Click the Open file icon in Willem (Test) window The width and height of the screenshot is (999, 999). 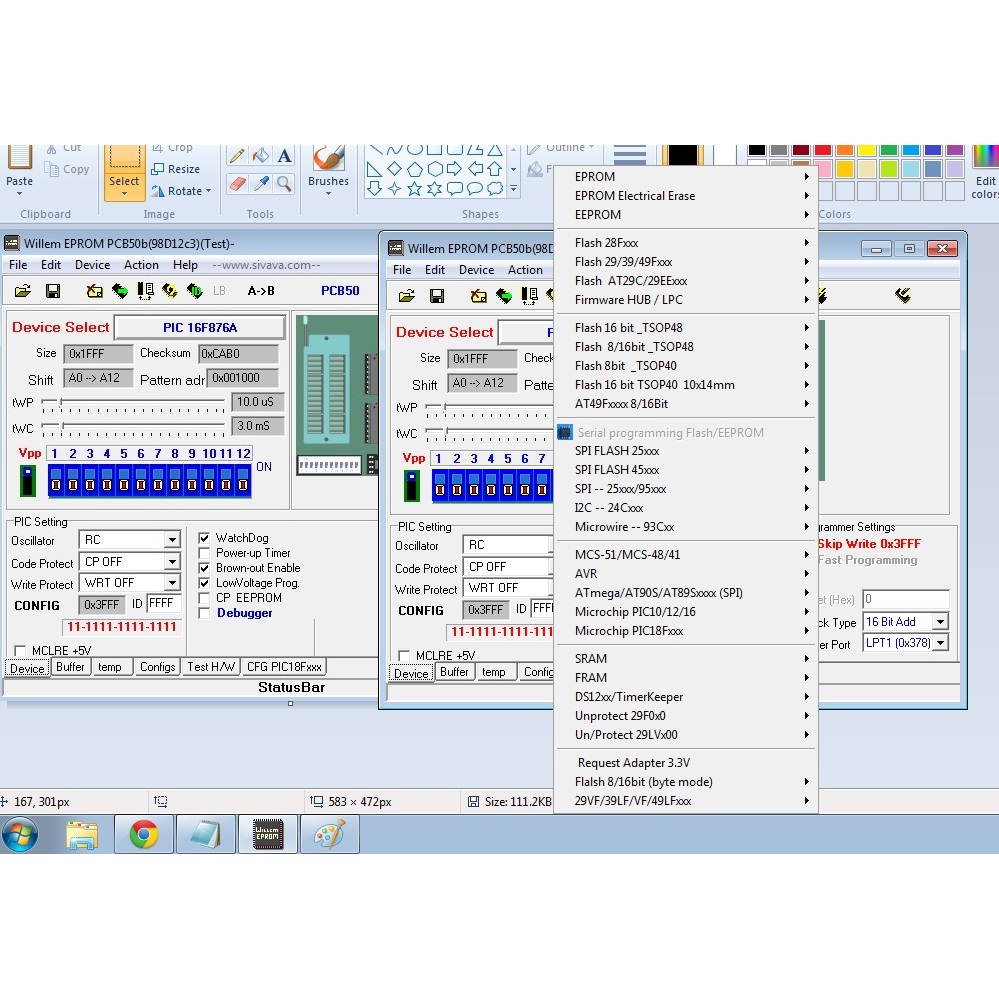23,291
